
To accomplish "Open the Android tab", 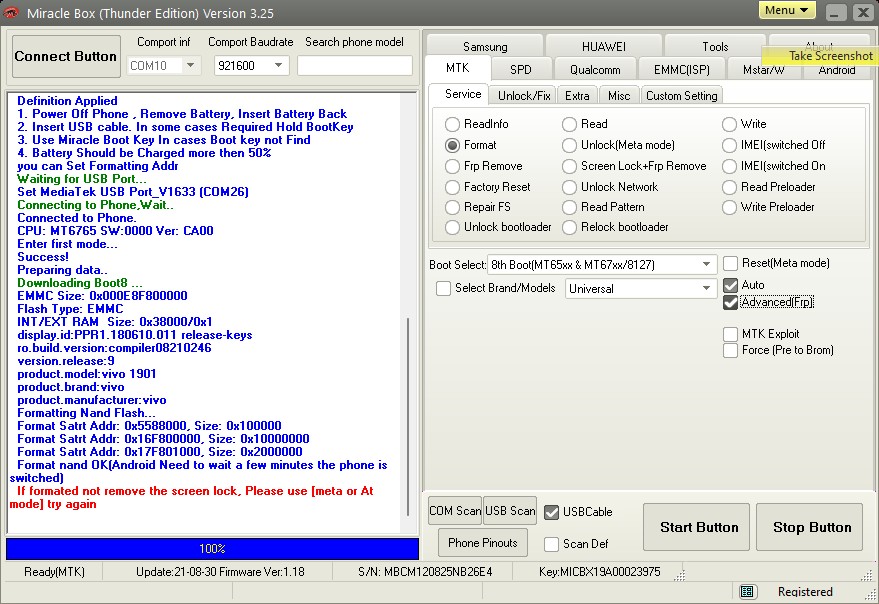I will (836, 71).
